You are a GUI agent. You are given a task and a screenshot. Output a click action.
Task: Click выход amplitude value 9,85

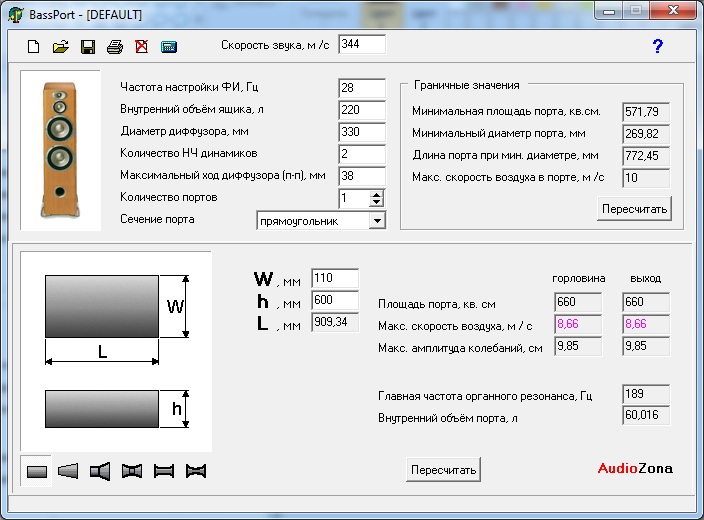[646, 346]
